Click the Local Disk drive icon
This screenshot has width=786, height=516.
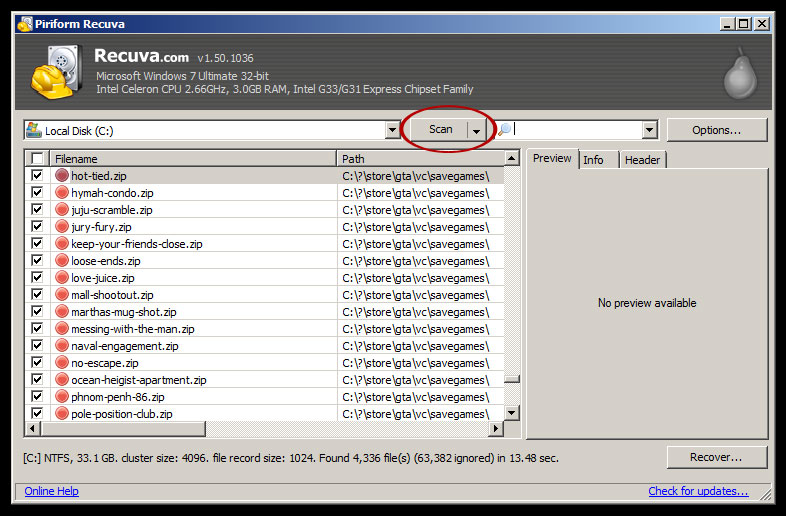coord(34,130)
